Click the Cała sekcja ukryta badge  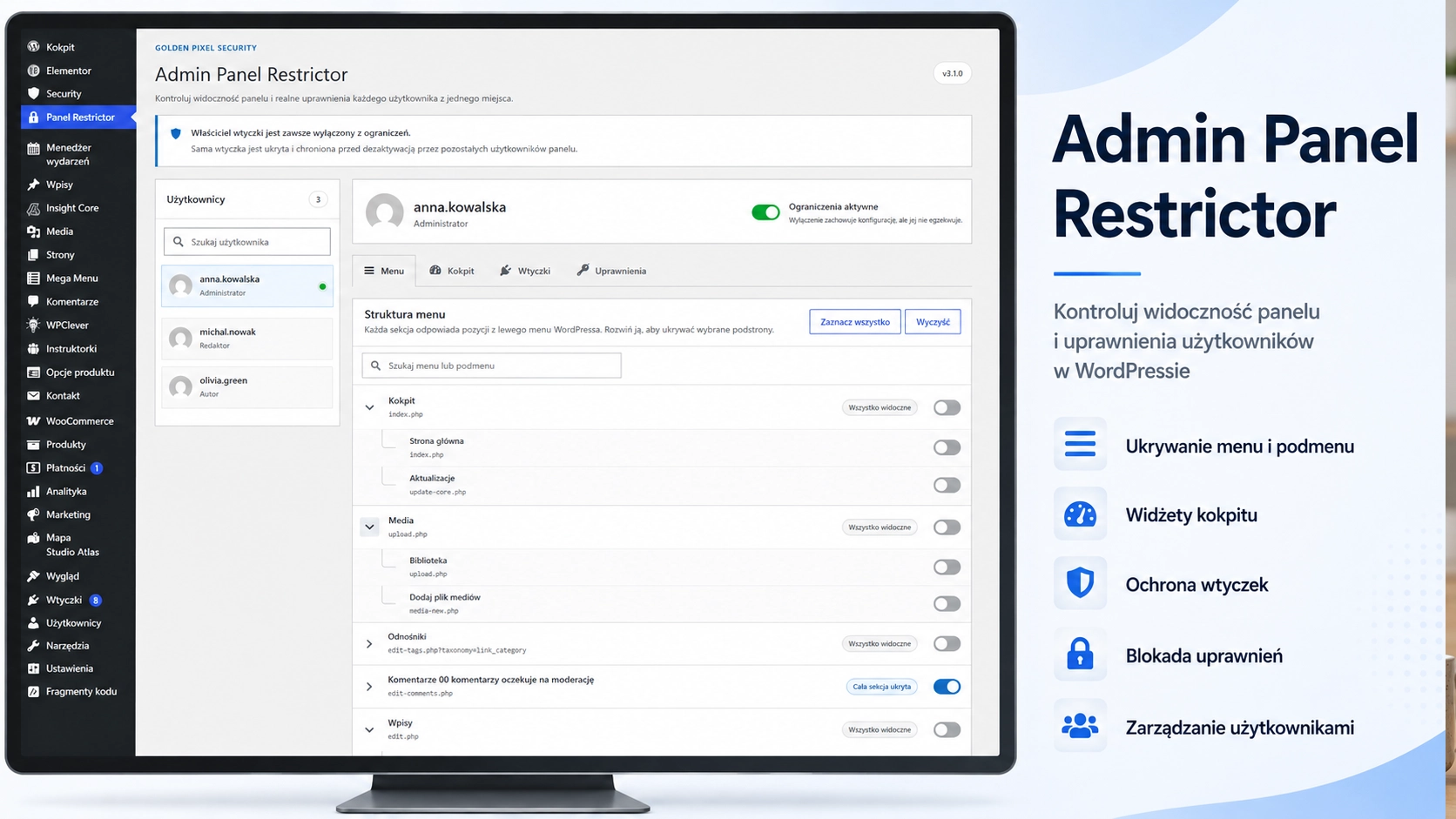click(x=881, y=687)
